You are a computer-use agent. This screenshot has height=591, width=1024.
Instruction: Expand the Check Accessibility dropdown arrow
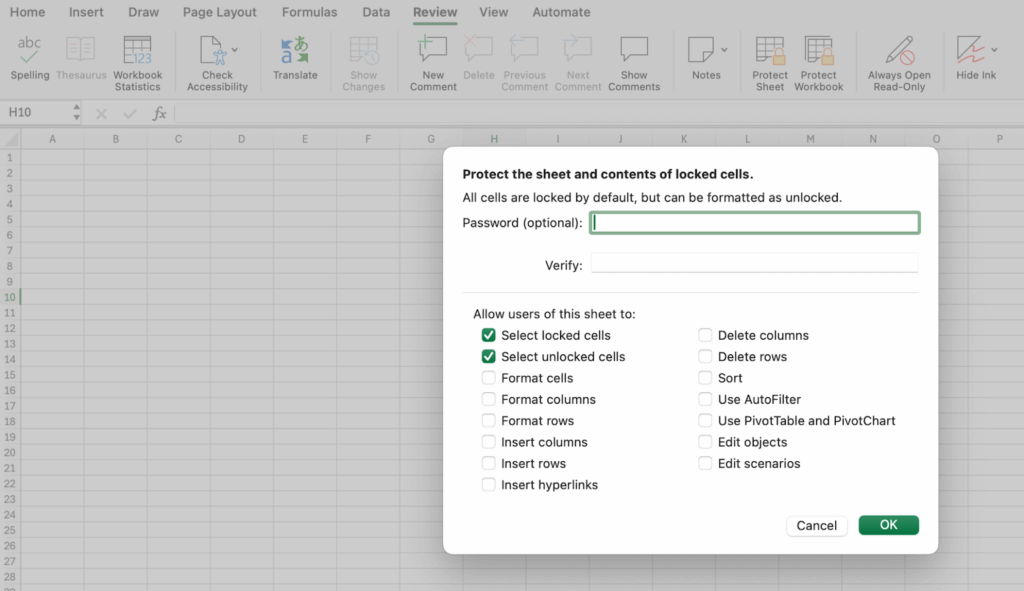pos(234,50)
